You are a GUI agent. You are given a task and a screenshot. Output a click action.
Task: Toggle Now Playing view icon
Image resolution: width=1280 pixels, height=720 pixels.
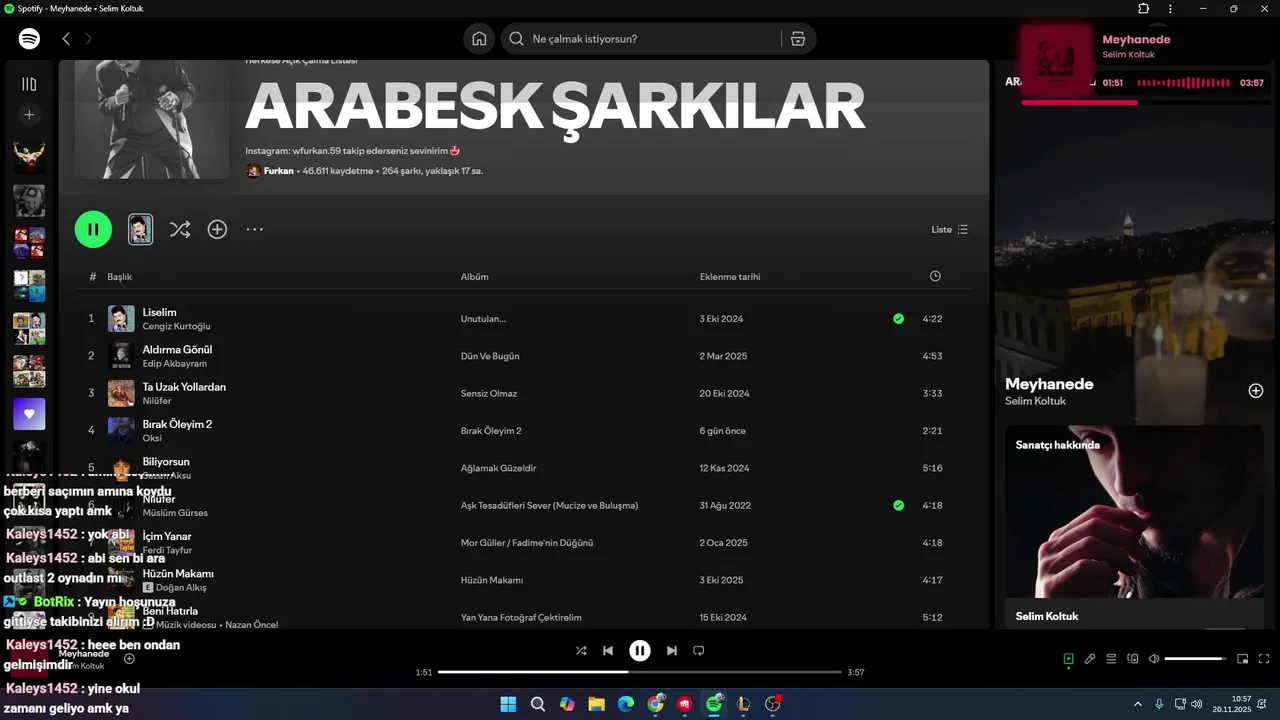click(x=1068, y=659)
